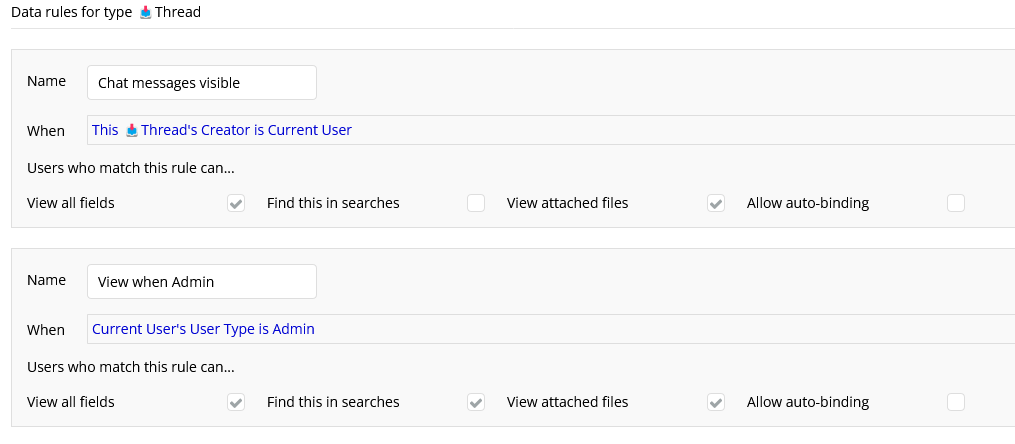Viewport: 1015px width, 444px height.
Task: Click the When label of View when Admin rule
Action: 46,329
